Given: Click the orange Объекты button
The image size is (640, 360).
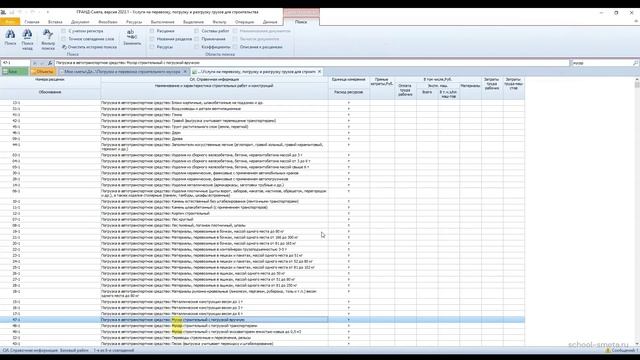Looking at the screenshot, I should 42,71.
